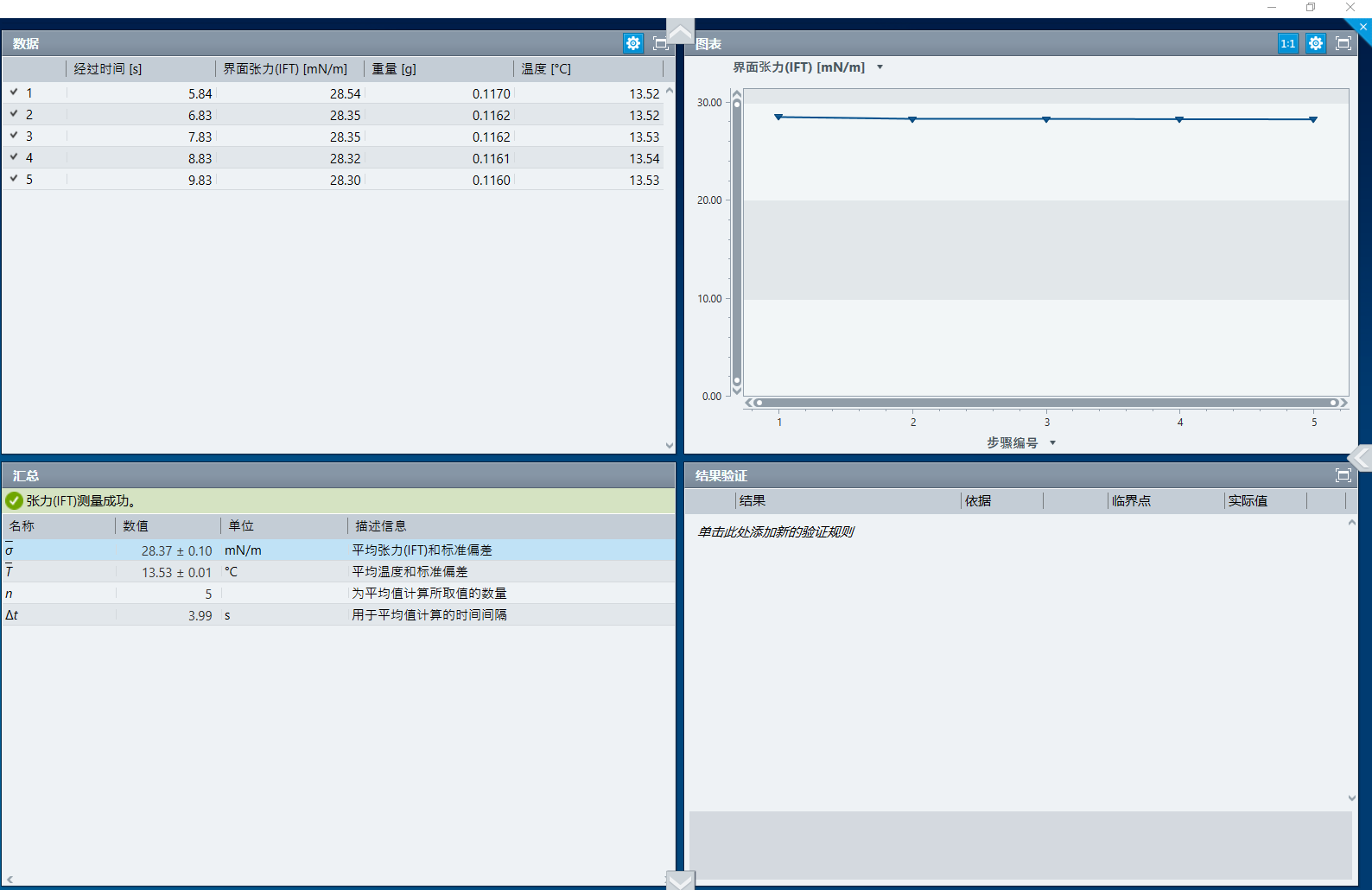1372x890 pixels.
Task: Sort by 界面张力(IFT) column header
Action: pos(285,69)
